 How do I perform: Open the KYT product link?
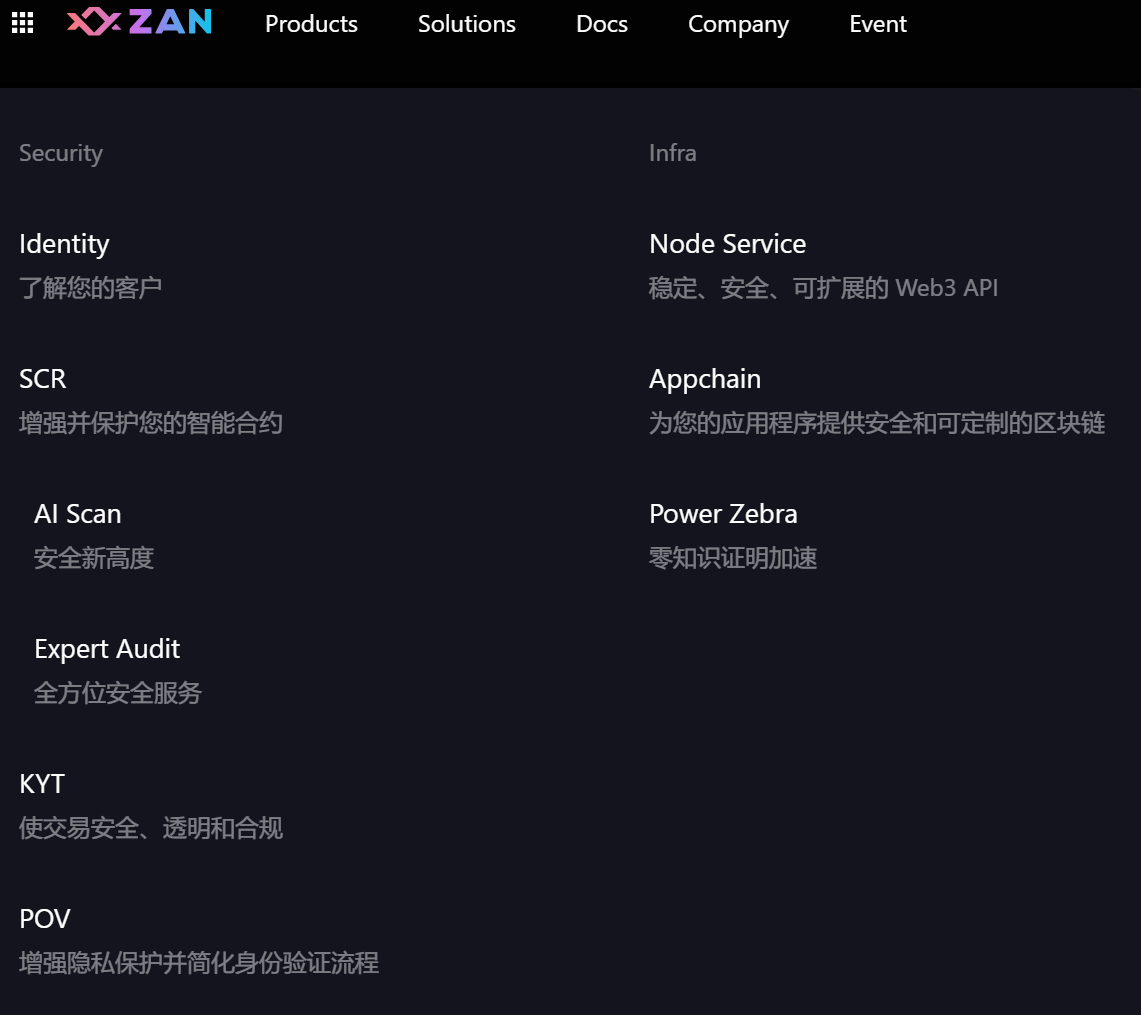(x=42, y=784)
